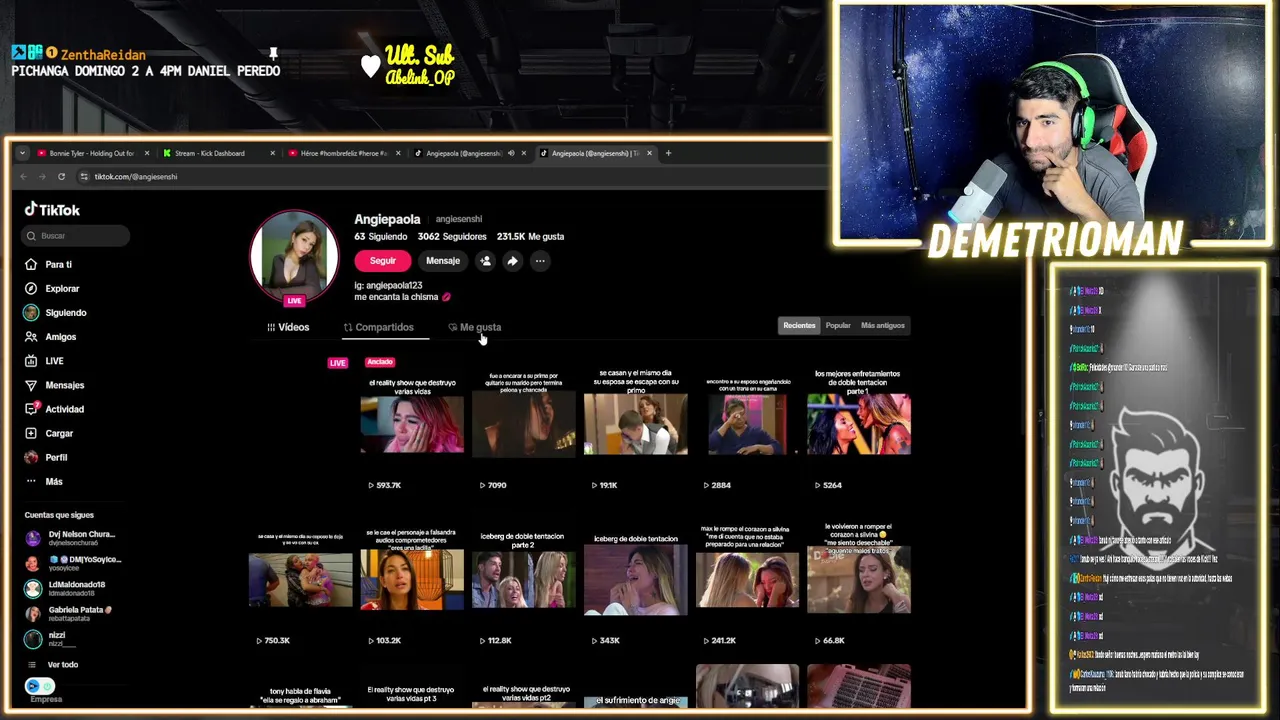Screen dimensions: 1280x720
Task: Click the browser back arrow
Action: coord(24,176)
